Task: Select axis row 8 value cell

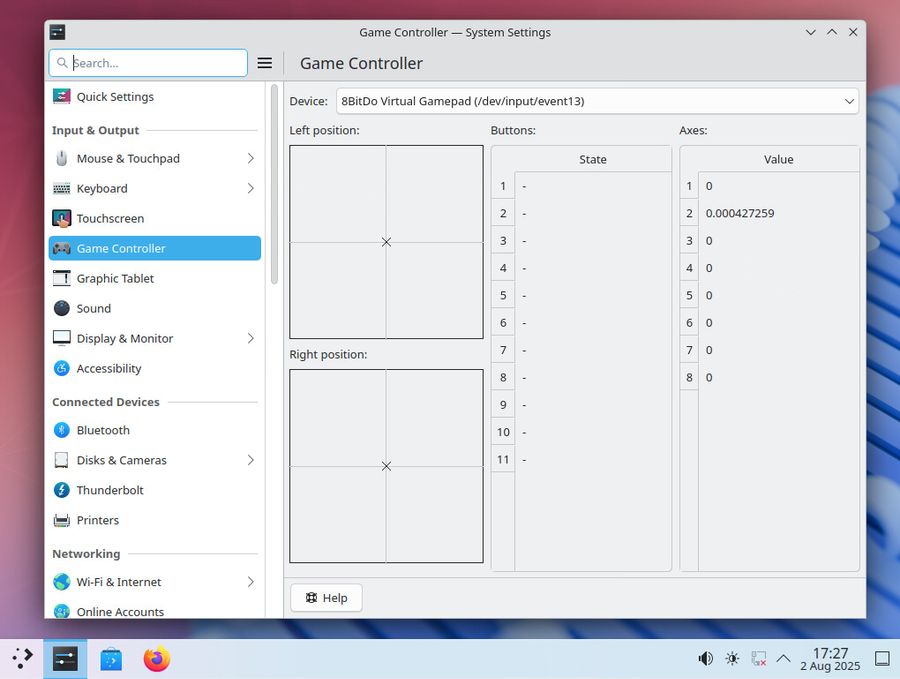Action: tap(778, 378)
